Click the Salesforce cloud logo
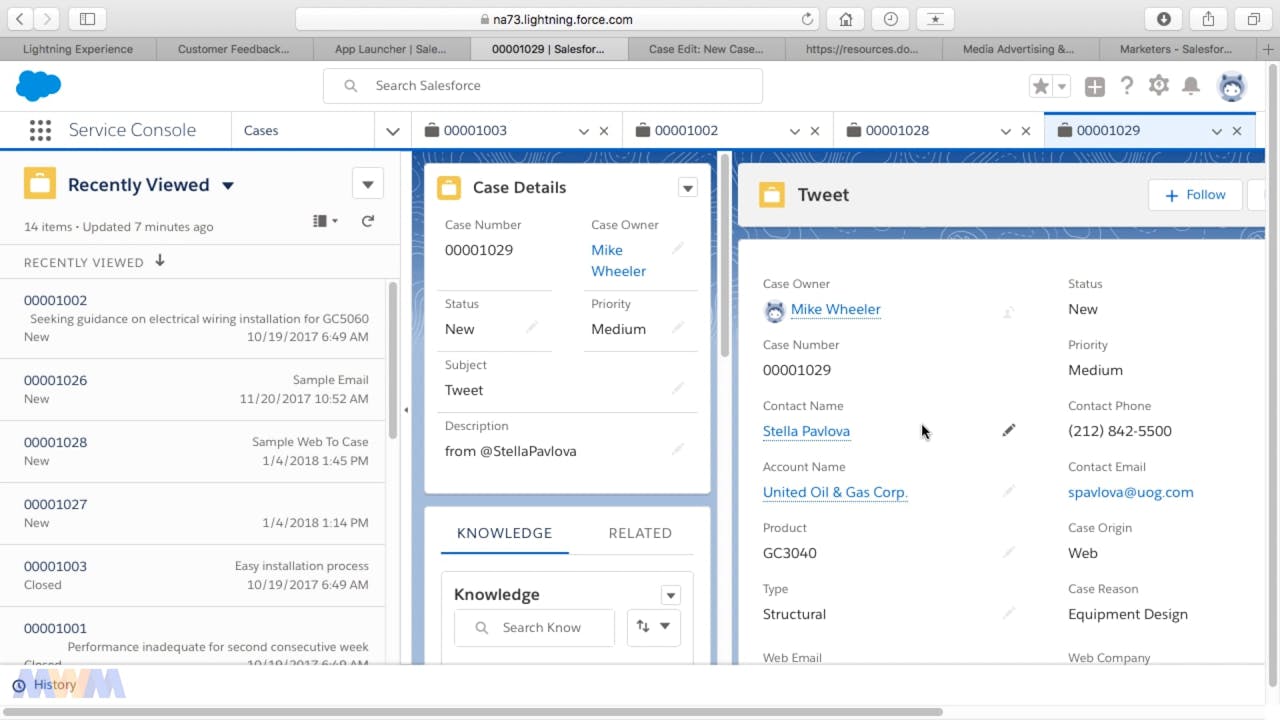This screenshot has width=1280, height=720. pyautogui.click(x=39, y=86)
